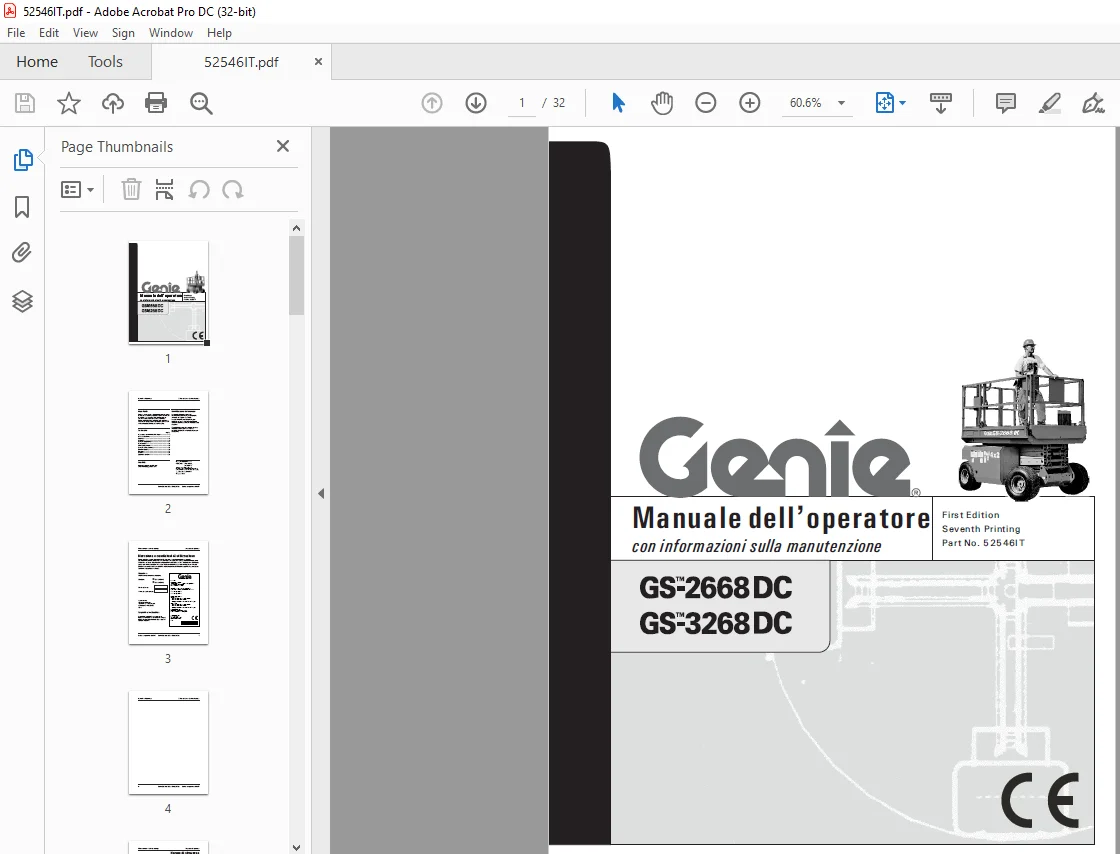
Task: Open the find text magnifier tool
Action: (x=201, y=103)
